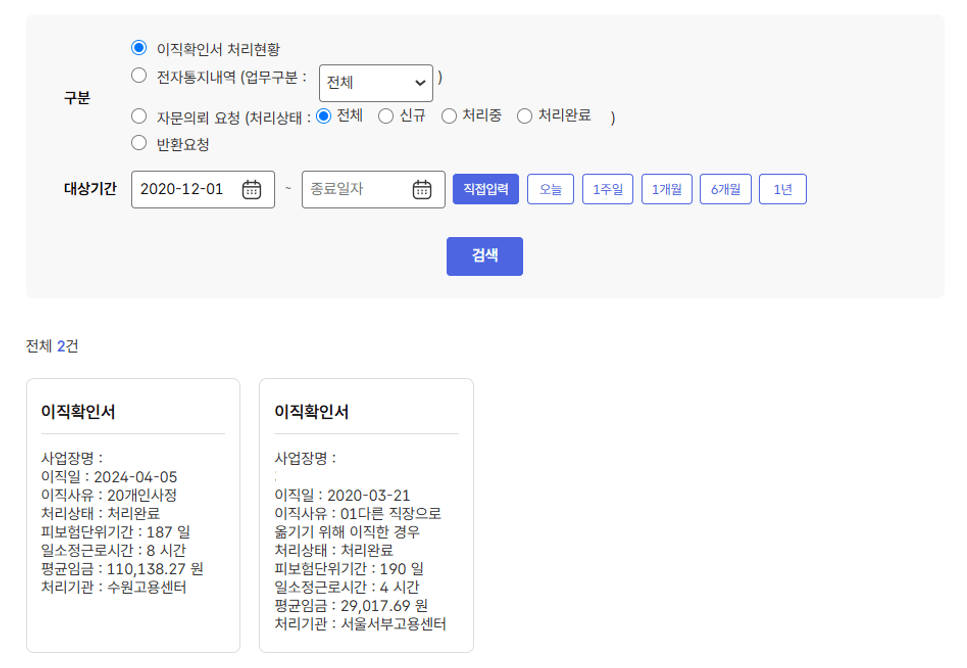Select the 1개월 period option
This screenshot has width=967, height=668.
(x=666, y=189)
